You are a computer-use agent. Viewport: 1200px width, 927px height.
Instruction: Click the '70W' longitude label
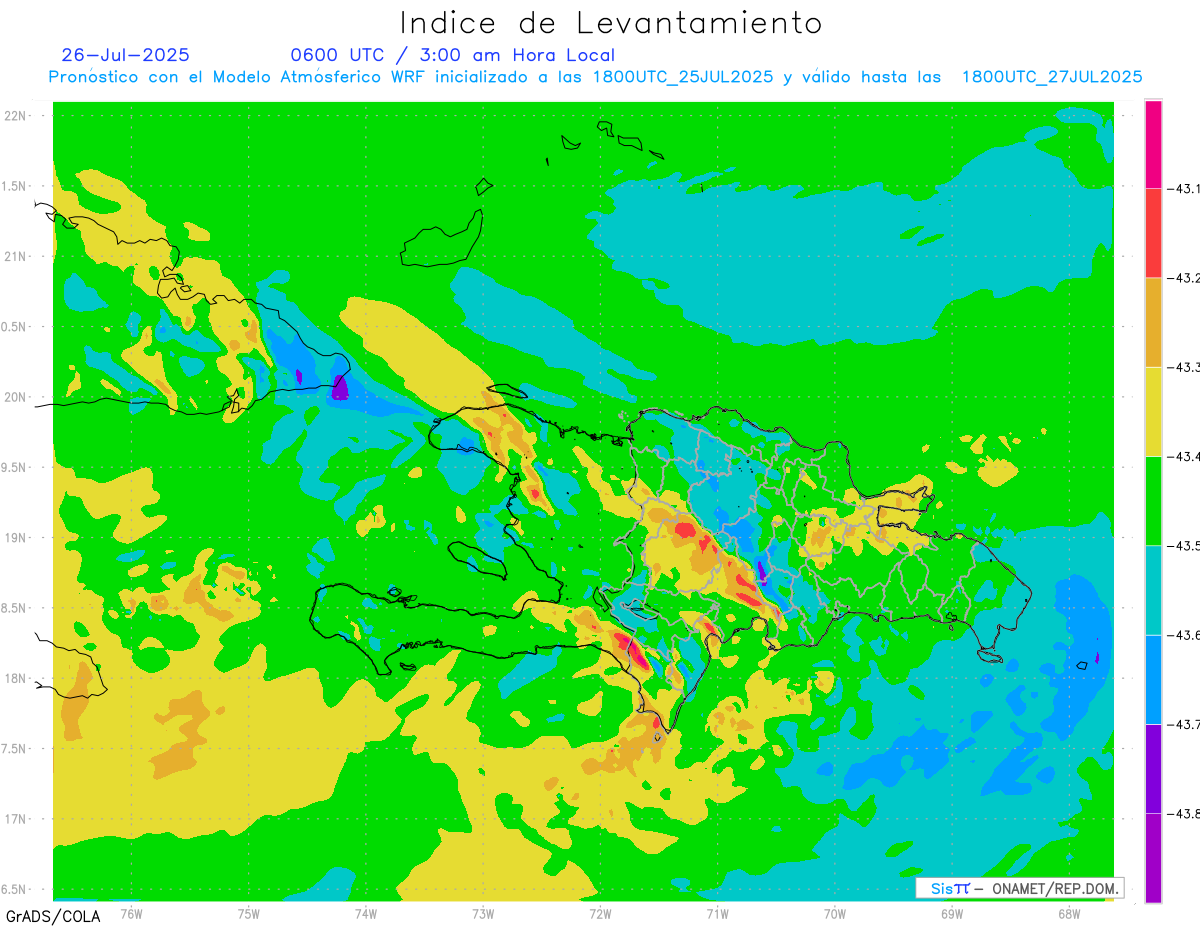click(835, 914)
